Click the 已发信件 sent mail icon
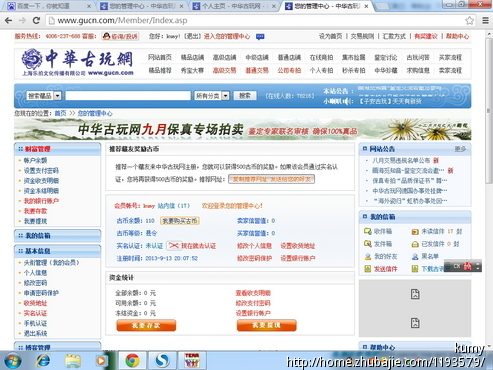Image resolution: width=493 pixels, height=370 pixels. click(415, 244)
